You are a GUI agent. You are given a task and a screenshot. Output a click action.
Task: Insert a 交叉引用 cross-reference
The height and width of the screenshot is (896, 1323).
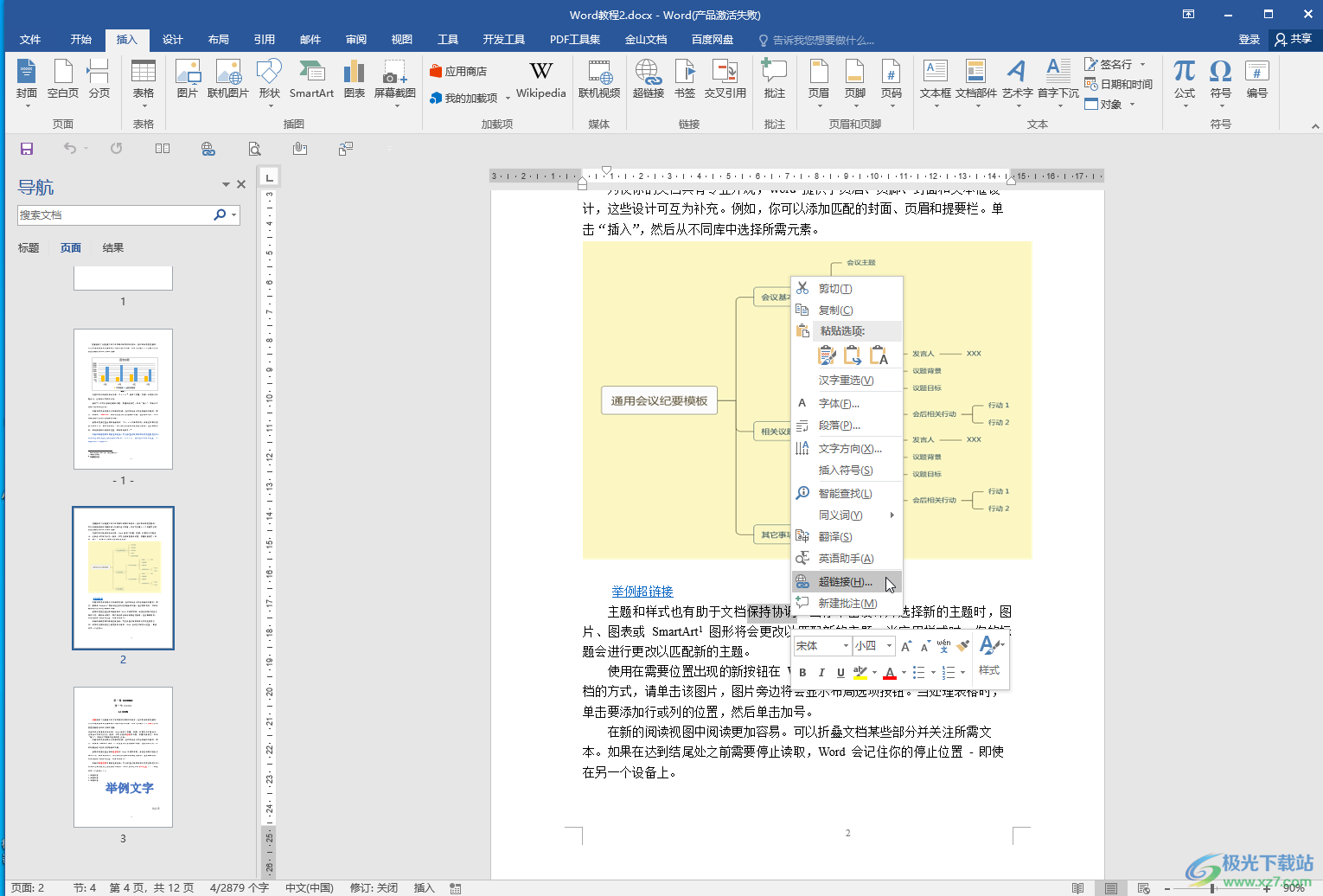(725, 80)
